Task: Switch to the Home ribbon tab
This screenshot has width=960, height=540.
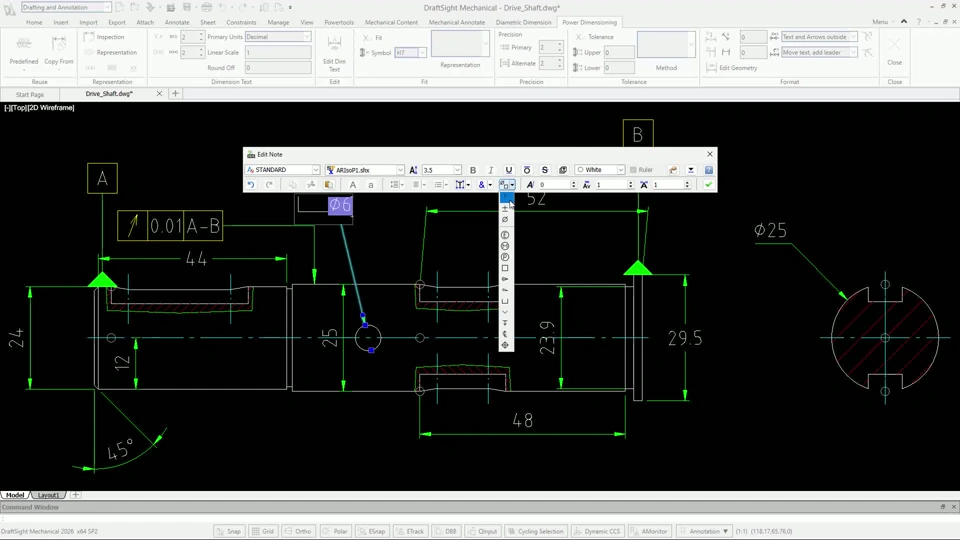Action: coord(34,22)
